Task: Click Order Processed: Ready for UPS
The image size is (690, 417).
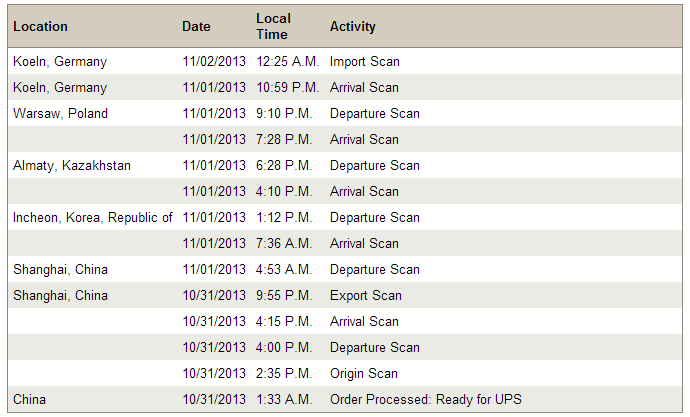Action: [x=425, y=400]
